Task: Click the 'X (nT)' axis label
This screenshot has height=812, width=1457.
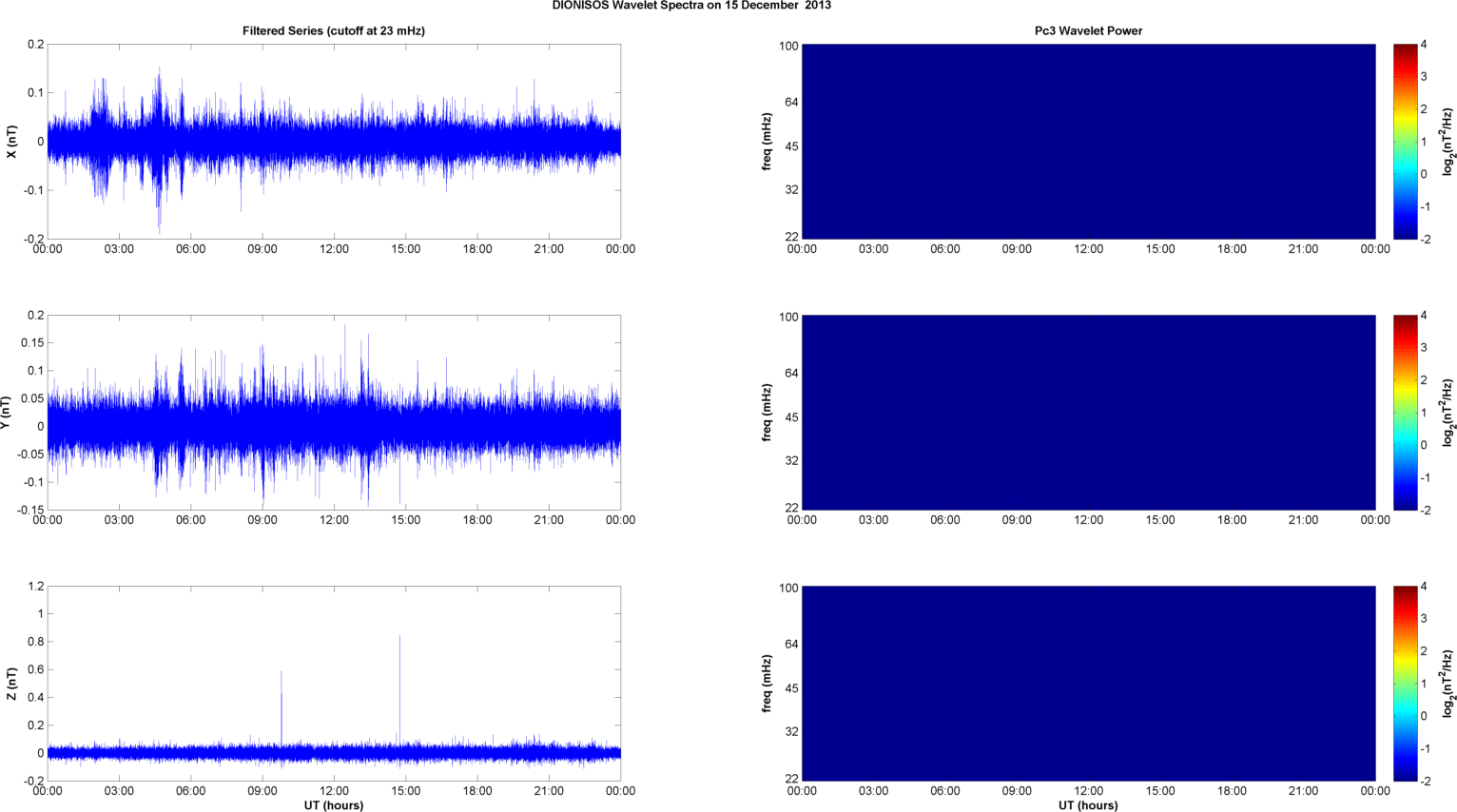Action: click(11, 142)
